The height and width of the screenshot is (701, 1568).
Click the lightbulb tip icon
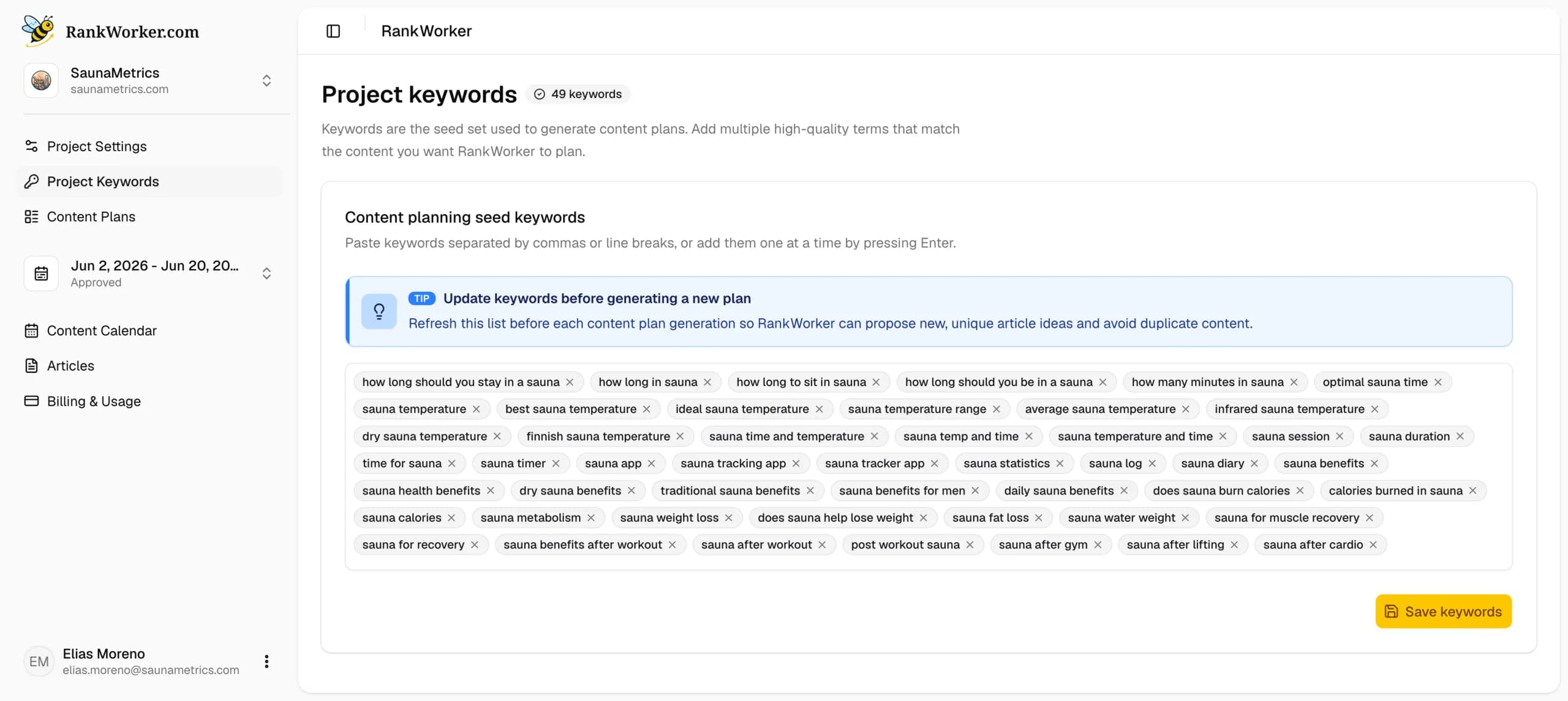pos(379,311)
